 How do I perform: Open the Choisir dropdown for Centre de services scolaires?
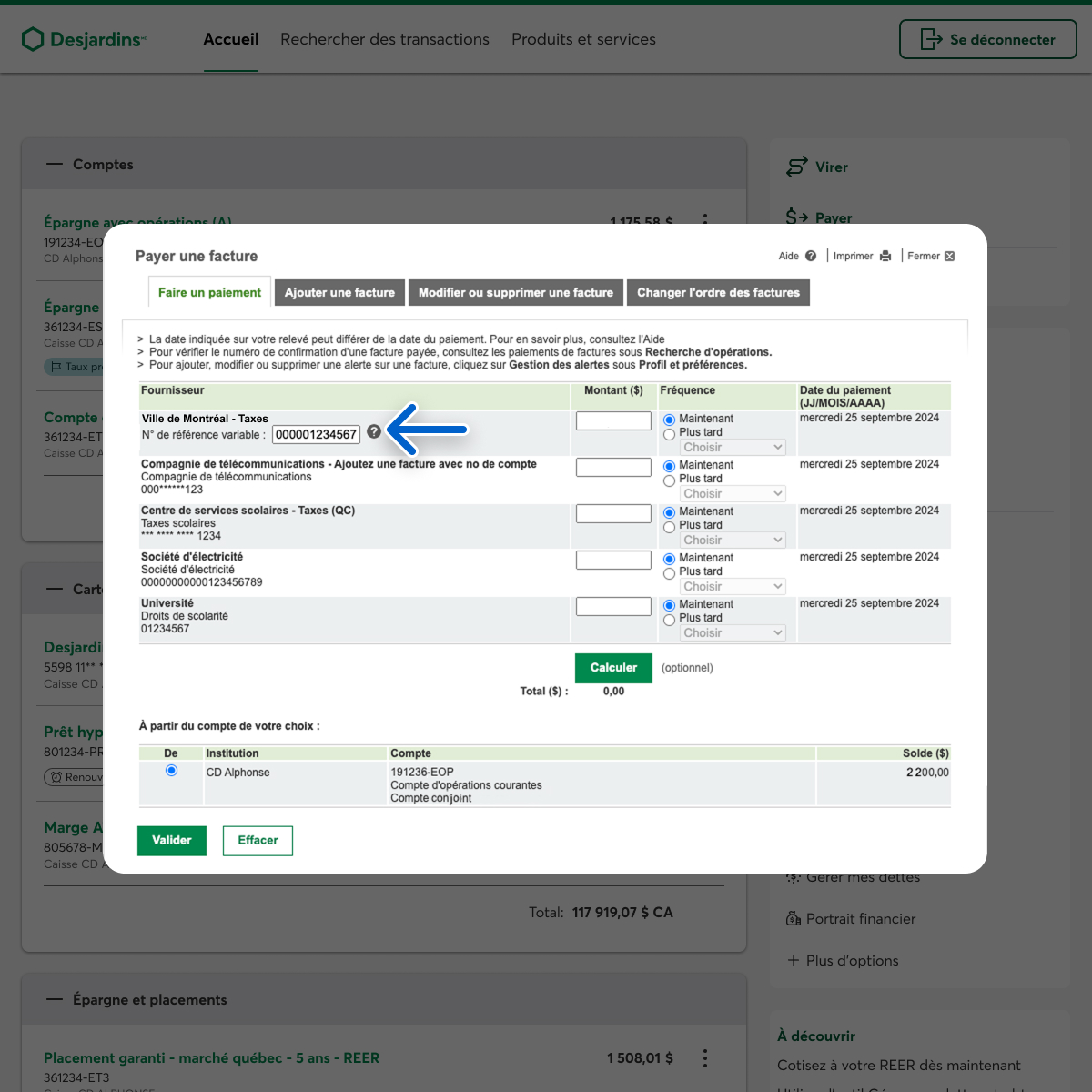733,541
